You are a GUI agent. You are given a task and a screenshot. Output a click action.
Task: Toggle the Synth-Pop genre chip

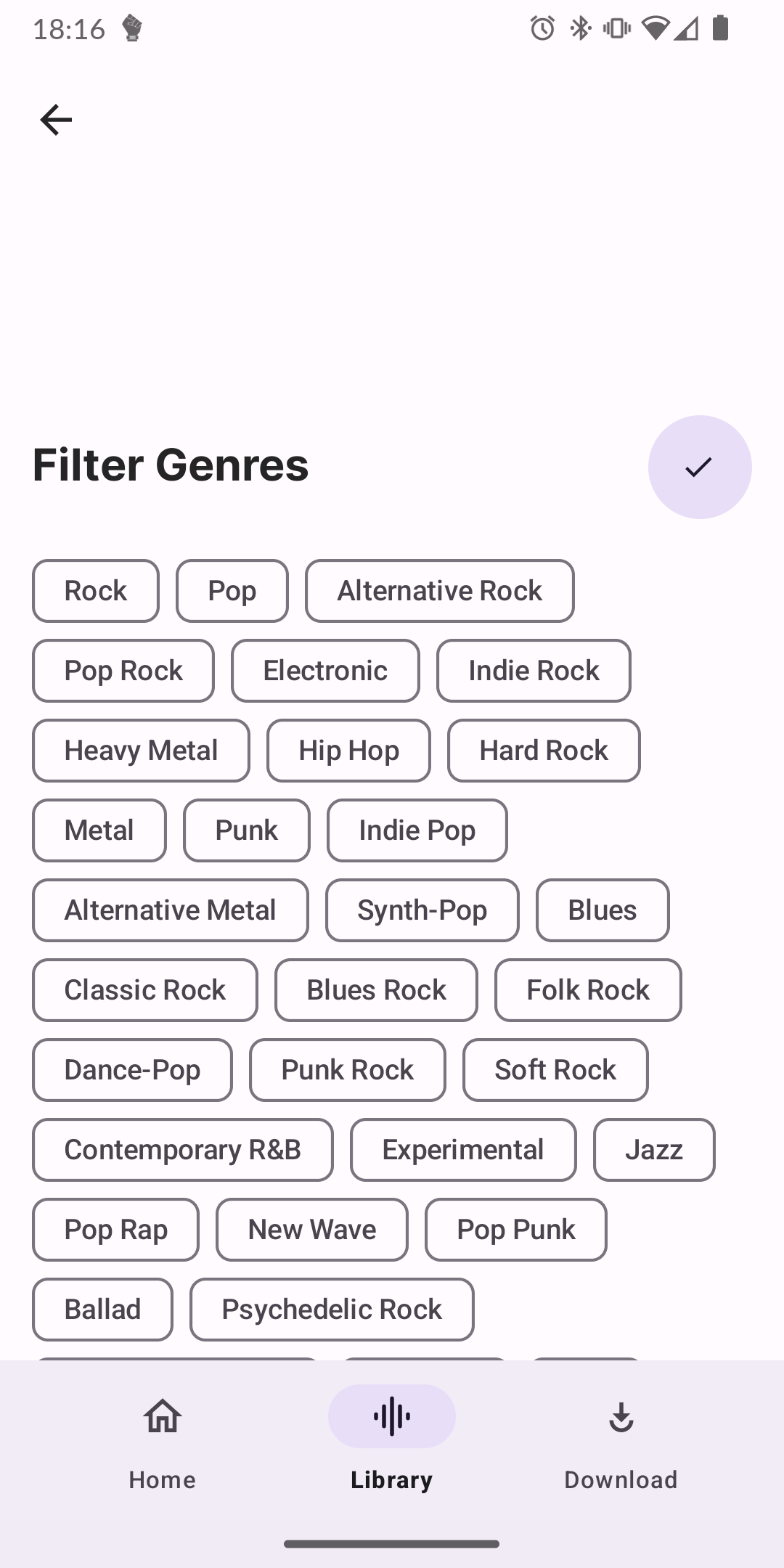(x=422, y=910)
